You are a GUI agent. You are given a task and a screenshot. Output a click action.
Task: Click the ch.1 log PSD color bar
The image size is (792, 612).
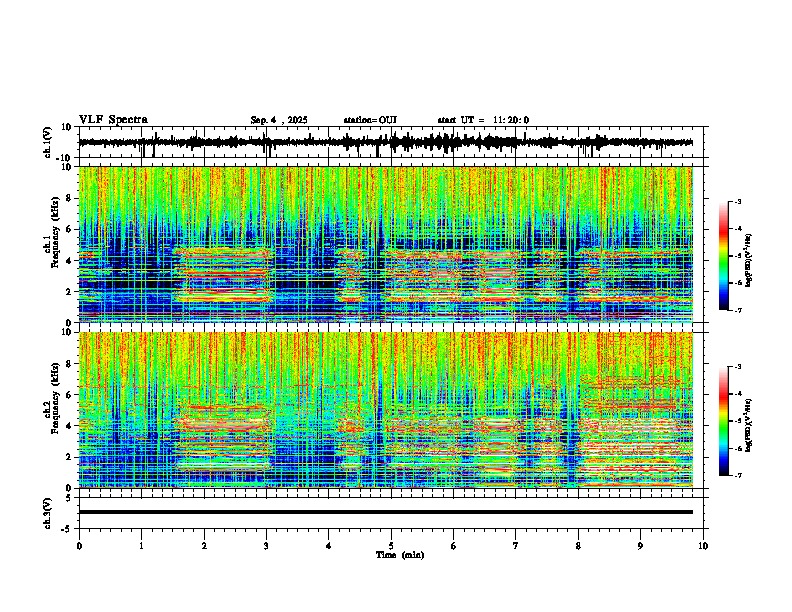tap(723, 256)
